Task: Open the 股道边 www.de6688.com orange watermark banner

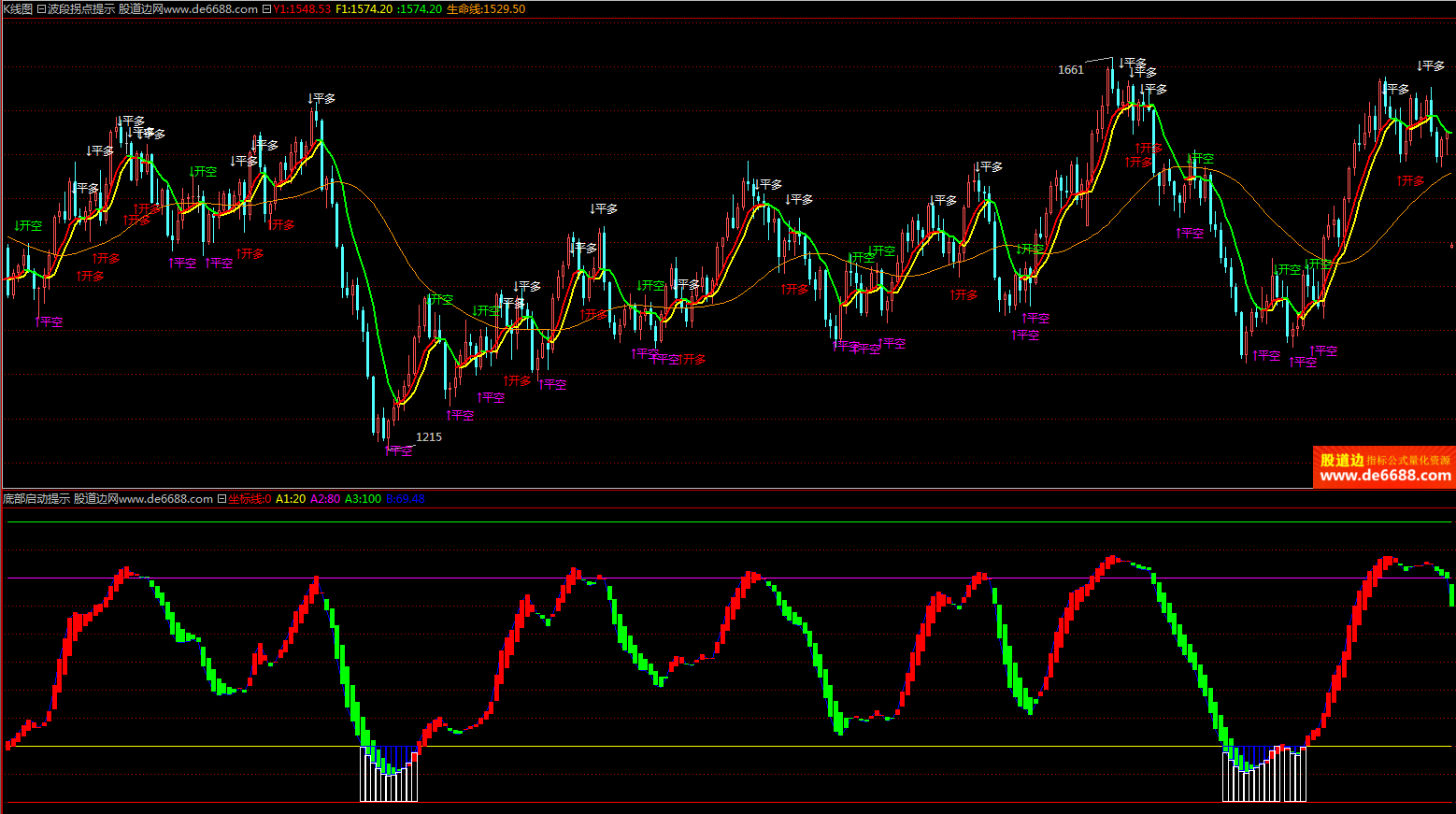Action: [x=1384, y=467]
